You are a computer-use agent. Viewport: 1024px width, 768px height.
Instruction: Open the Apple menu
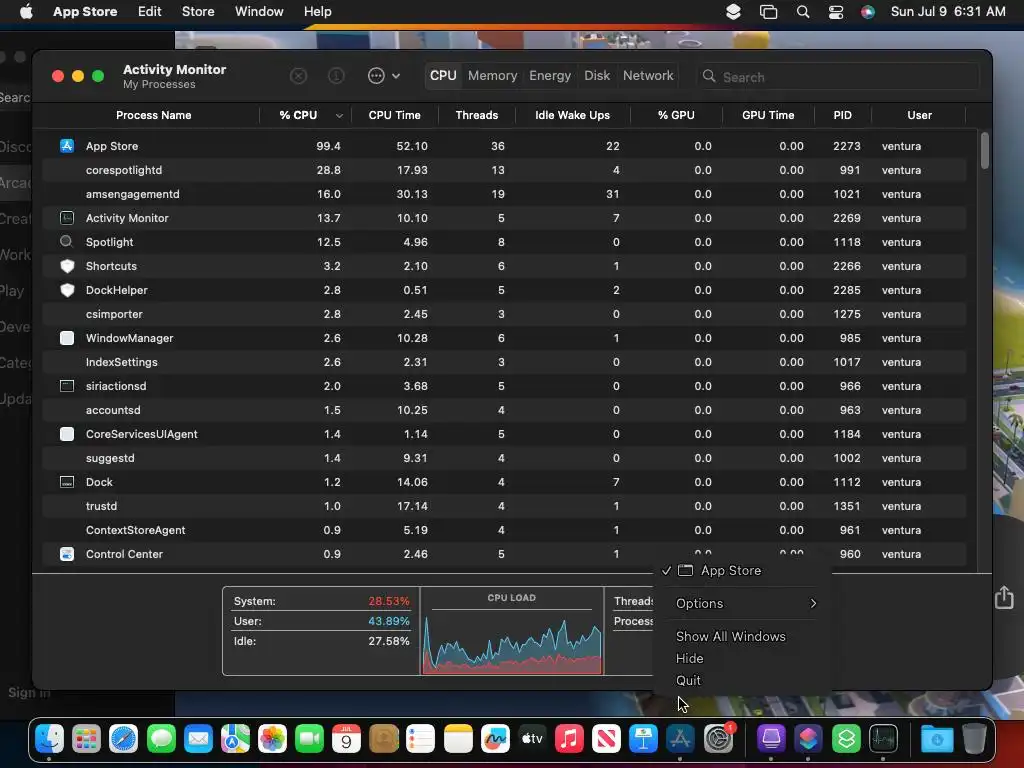[x=26, y=12]
